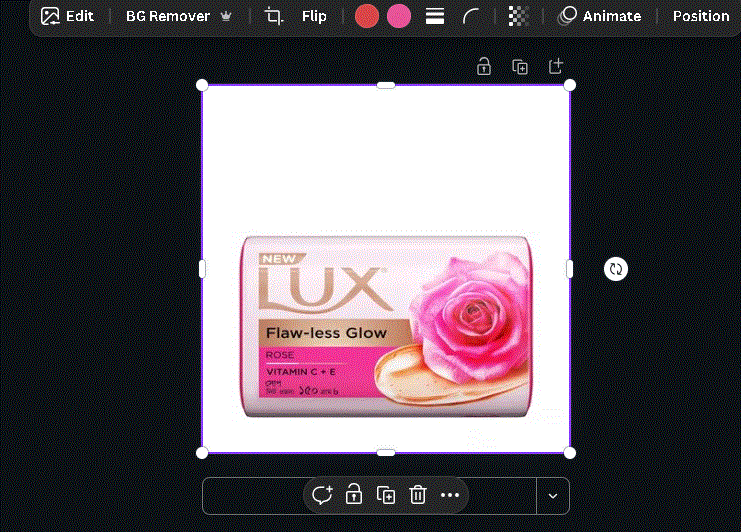The width and height of the screenshot is (741, 532).
Task: Open the border style lines icon
Action: coord(435,16)
